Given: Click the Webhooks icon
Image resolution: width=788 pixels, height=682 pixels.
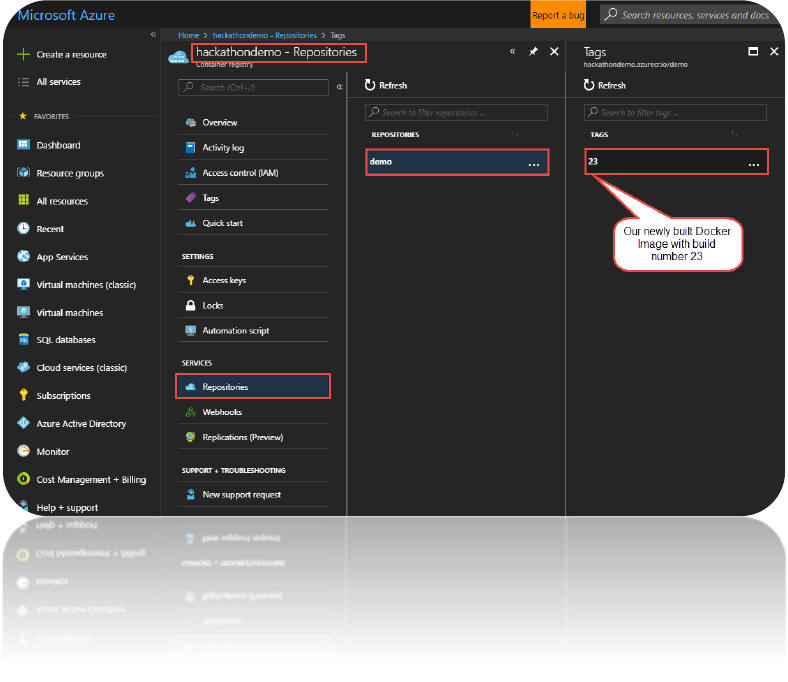Looking at the screenshot, I should click(190, 412).
